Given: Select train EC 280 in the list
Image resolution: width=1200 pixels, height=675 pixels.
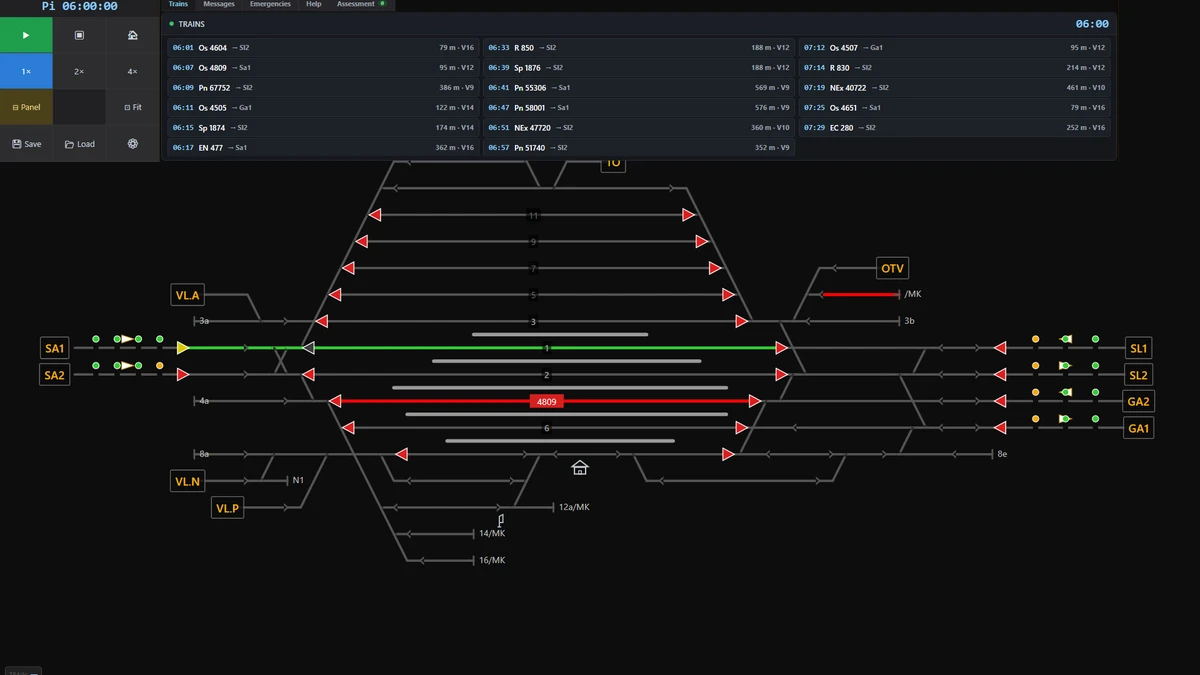Looking at the screenshot, I should click(955, 127).
